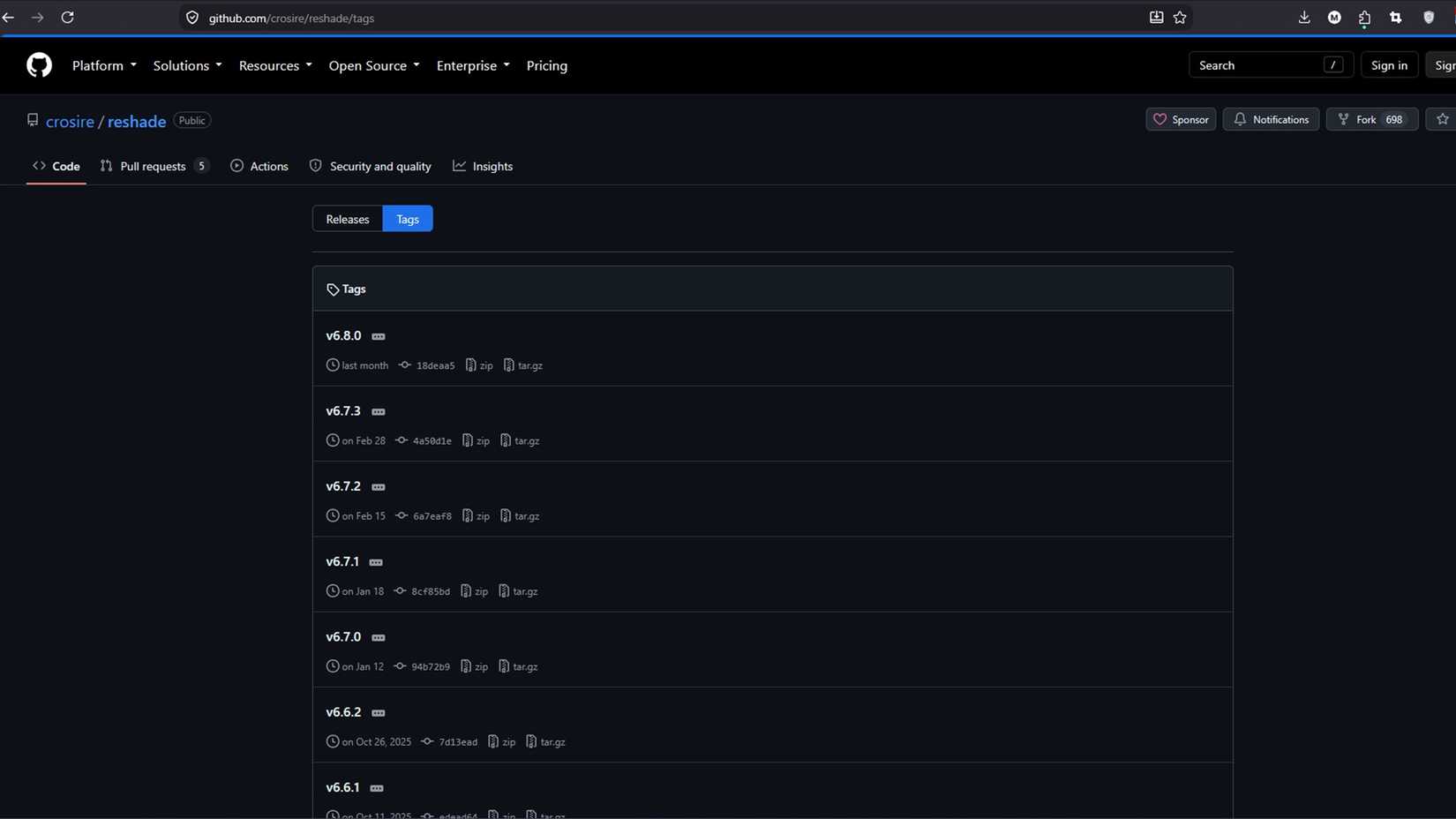Viewport: 1456px width, 819px height.
Task: Download the v6.7.3 zip archive
Action: pos(476,440)
